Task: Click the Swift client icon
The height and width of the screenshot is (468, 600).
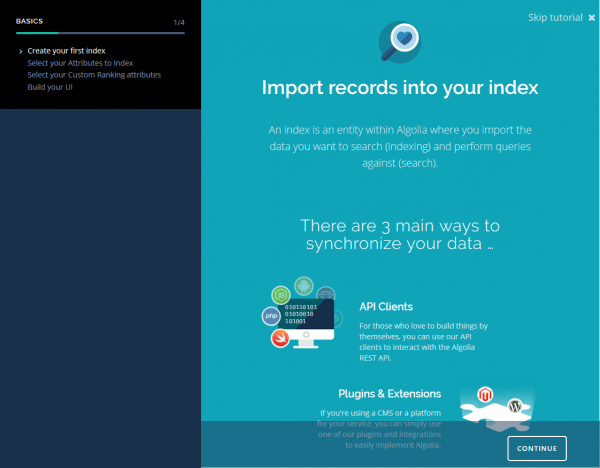Action: [x=280, y=338]
